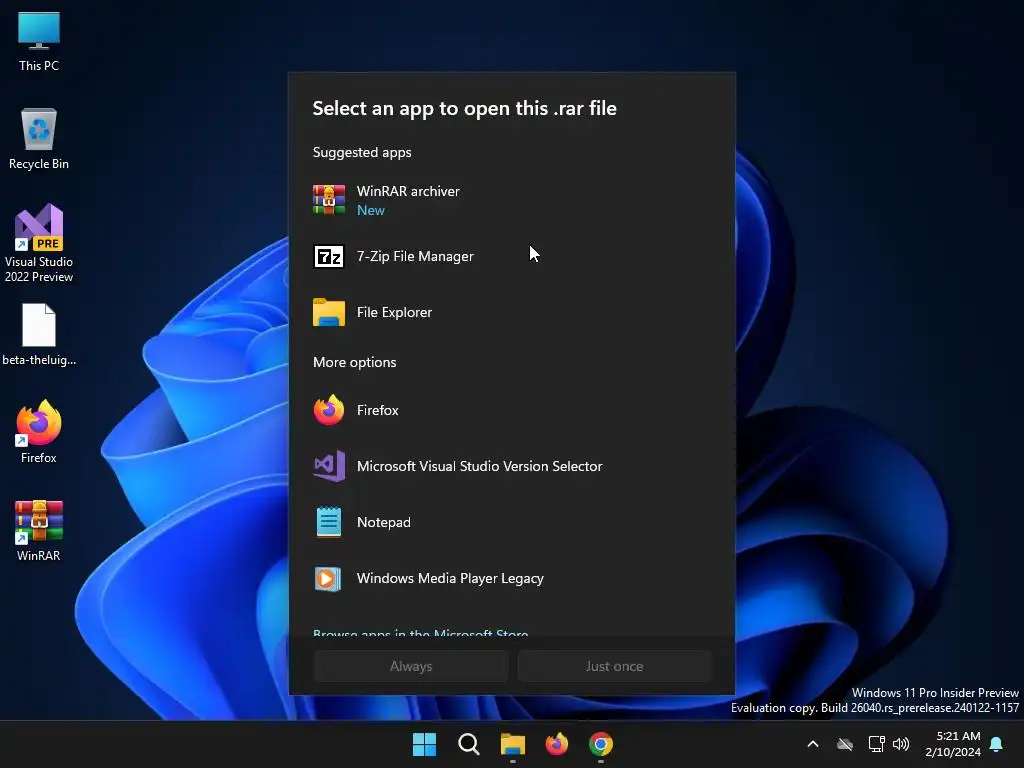Click 'Microsoft Visual Studio Version Selector' text

(x=479, y=466)
